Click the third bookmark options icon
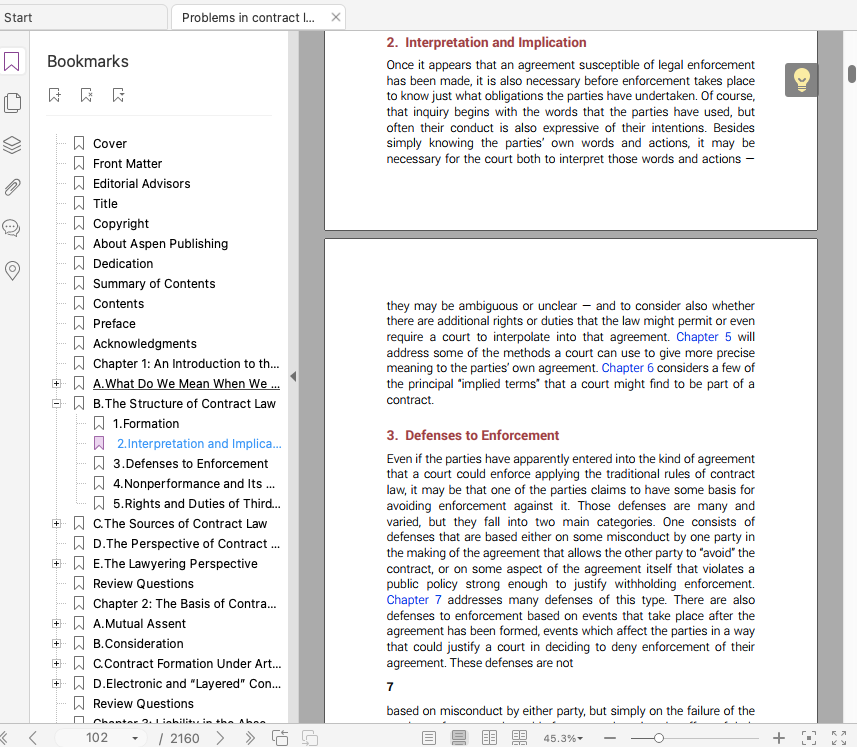 click(118, 95)
